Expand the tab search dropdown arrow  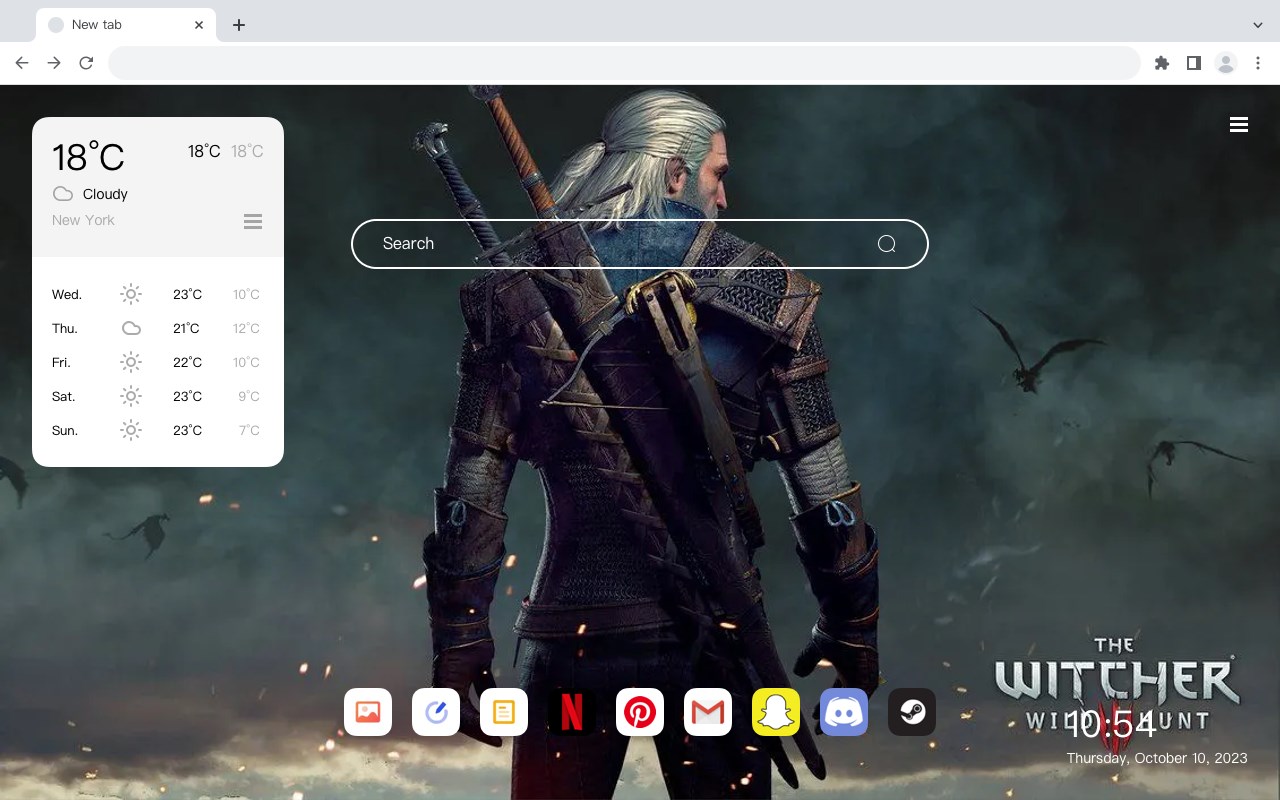[x=1258, y=24]
